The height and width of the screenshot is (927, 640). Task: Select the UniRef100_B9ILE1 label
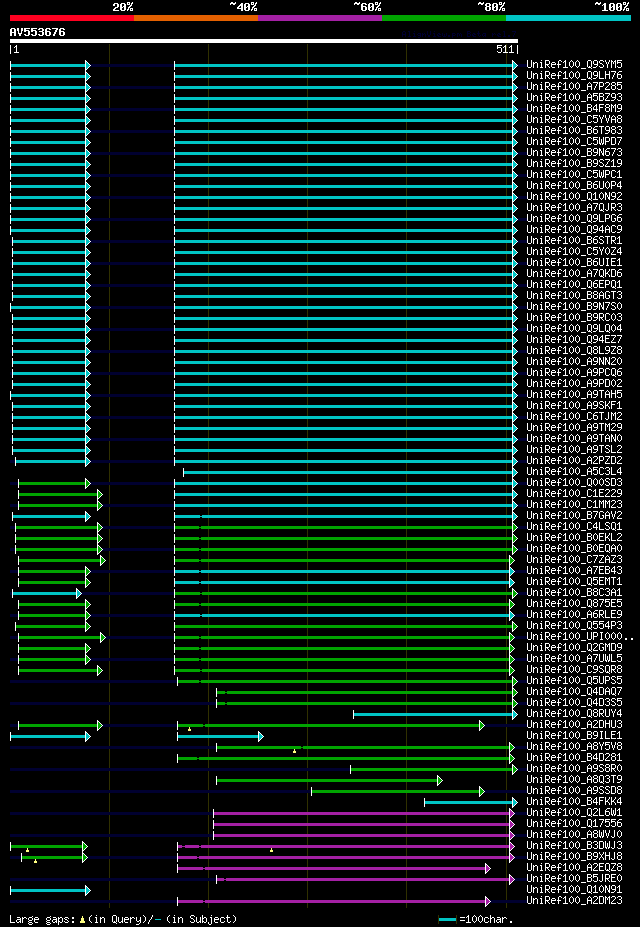tap(574, 736)
